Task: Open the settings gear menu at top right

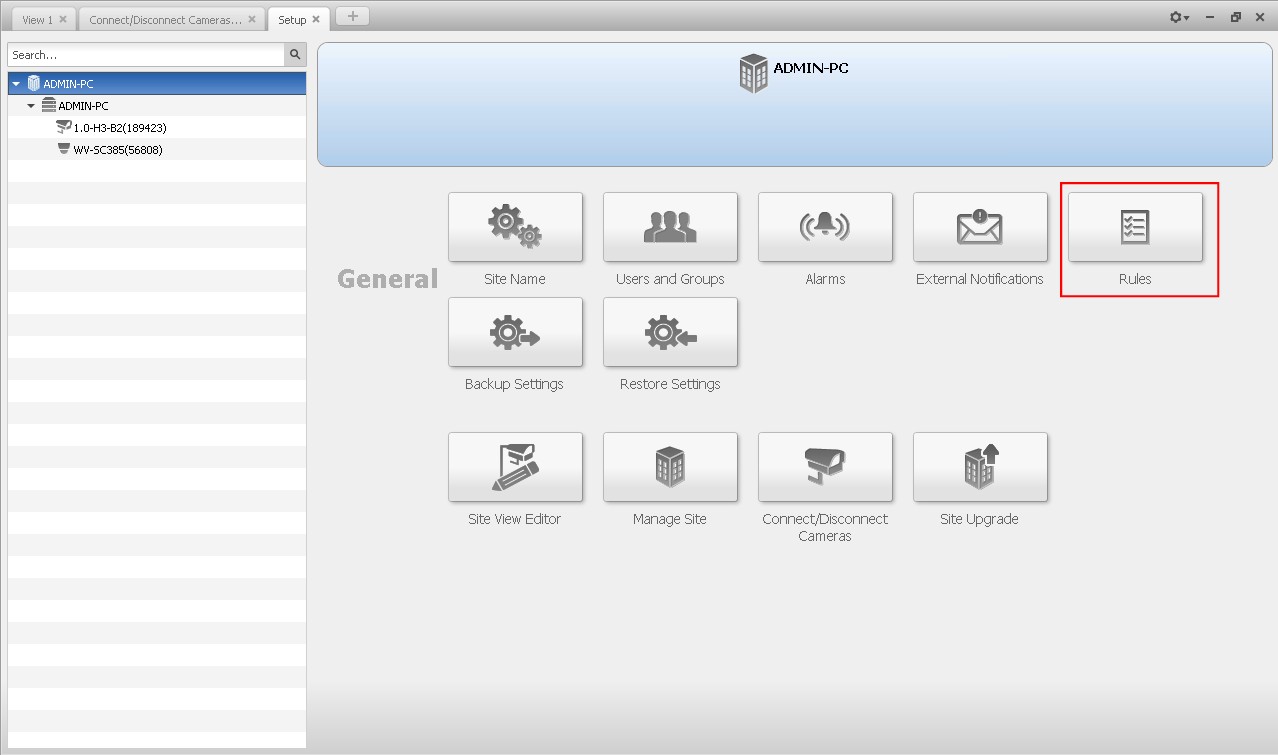Action: pos(1180,18)
